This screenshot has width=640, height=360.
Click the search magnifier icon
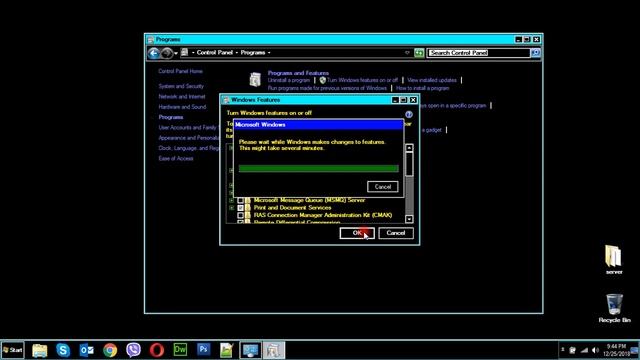pos(535,53)
